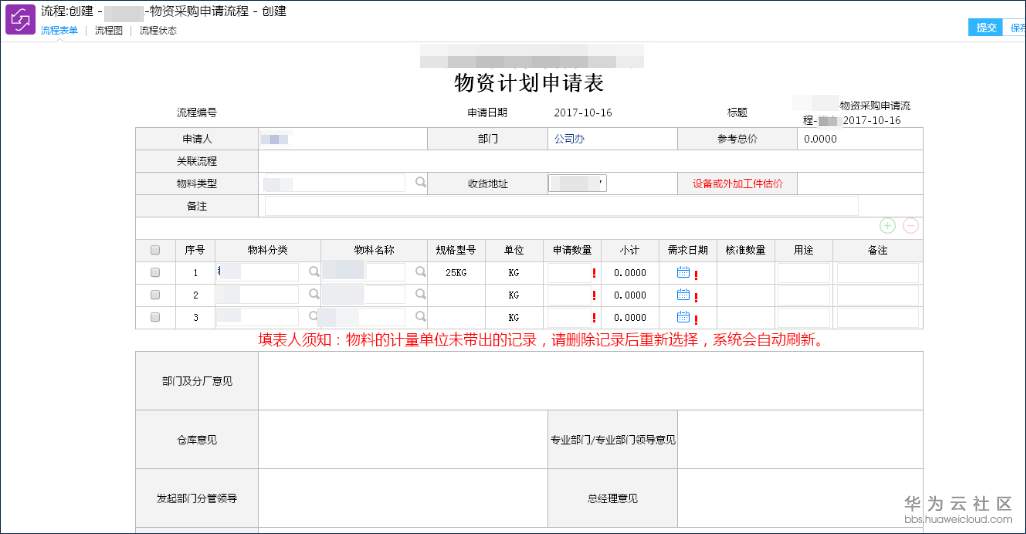Open the 物料类型 search magnifier
Image resolution: width=1026 pixels, height=534 pixels.
(x=421, y=183)
